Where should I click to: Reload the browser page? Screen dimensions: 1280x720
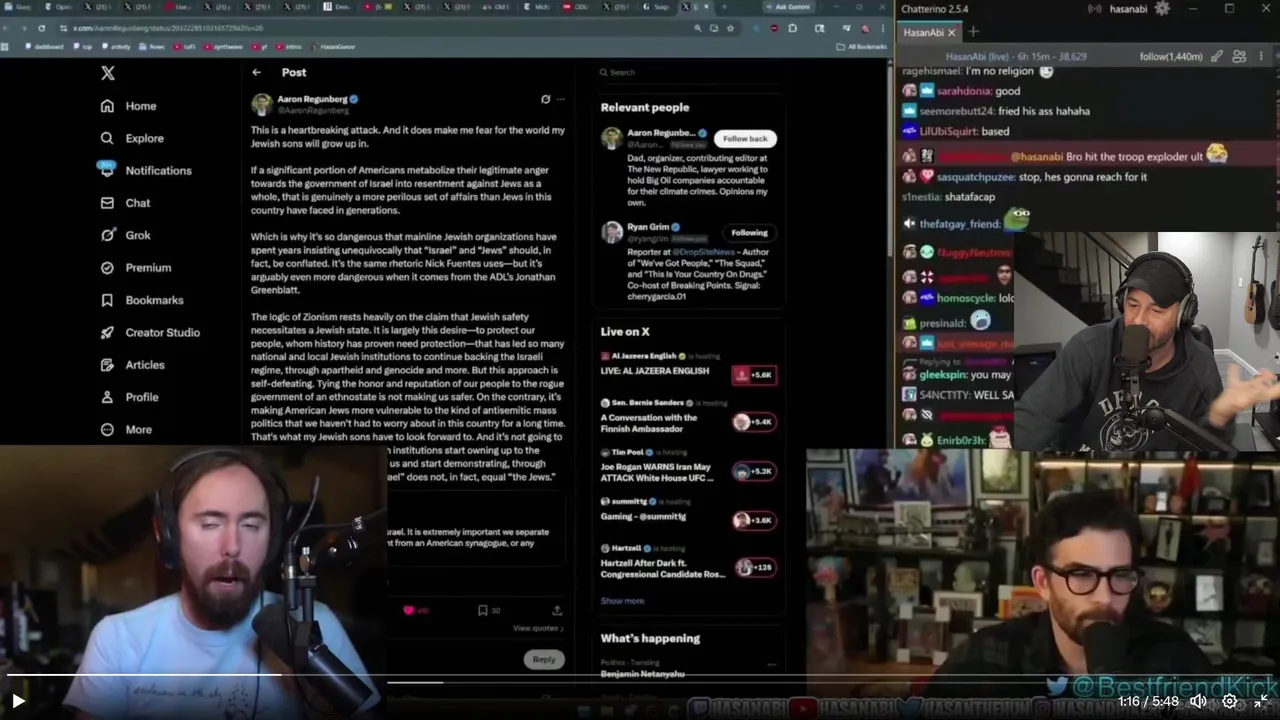click(x=41, y=28)
